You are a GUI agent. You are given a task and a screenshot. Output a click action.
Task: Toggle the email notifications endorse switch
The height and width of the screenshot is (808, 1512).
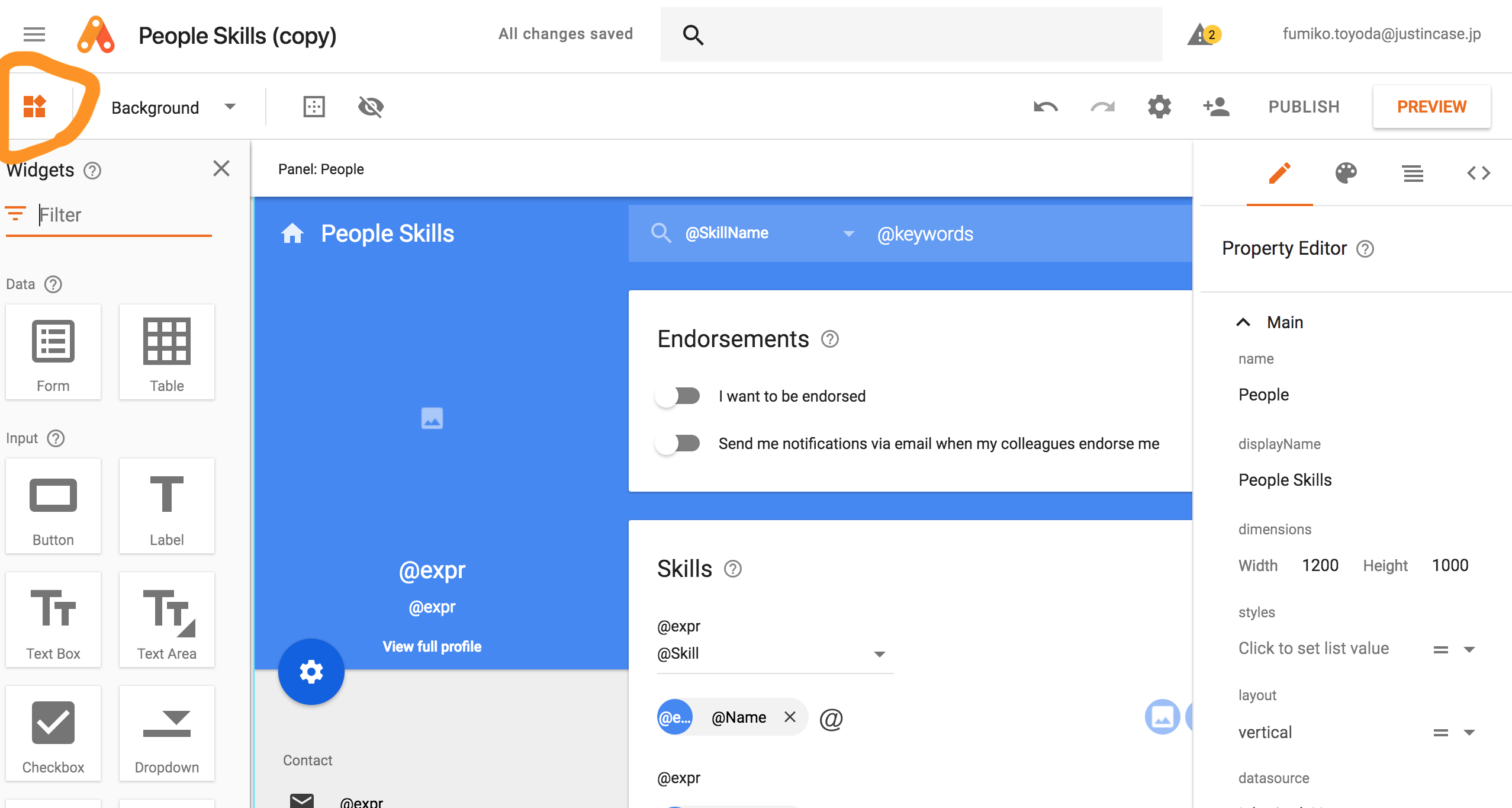(x=678, y=443)
